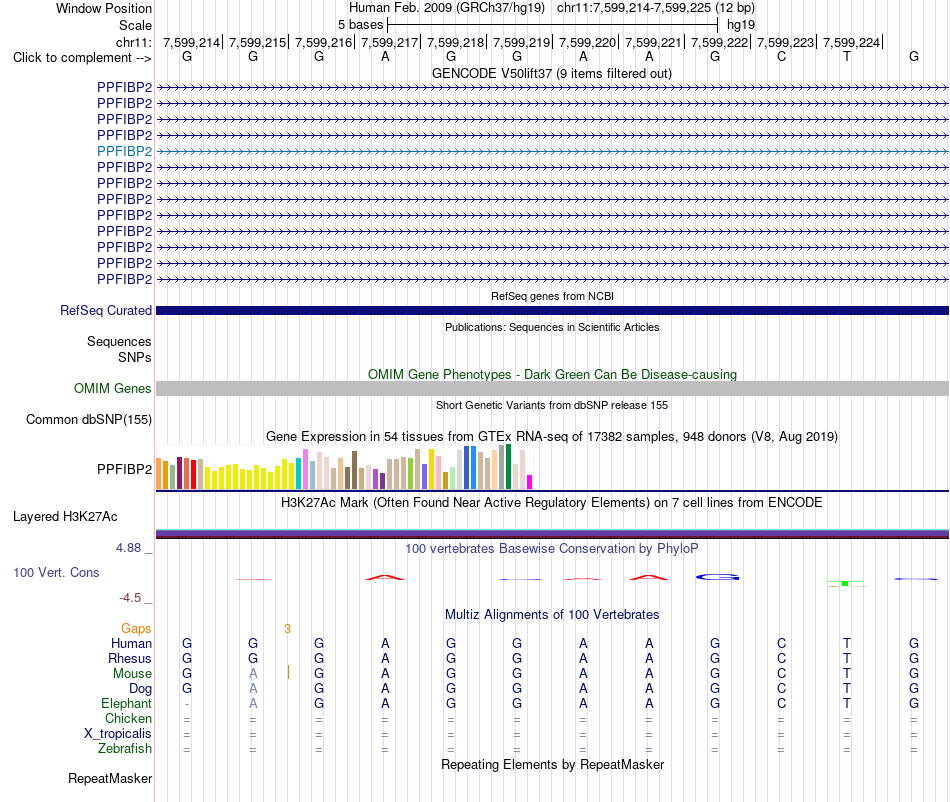The image size is (950, 802).
Task: Click the "100 Vert. Cons" track label
Action: tap(56, 572)
